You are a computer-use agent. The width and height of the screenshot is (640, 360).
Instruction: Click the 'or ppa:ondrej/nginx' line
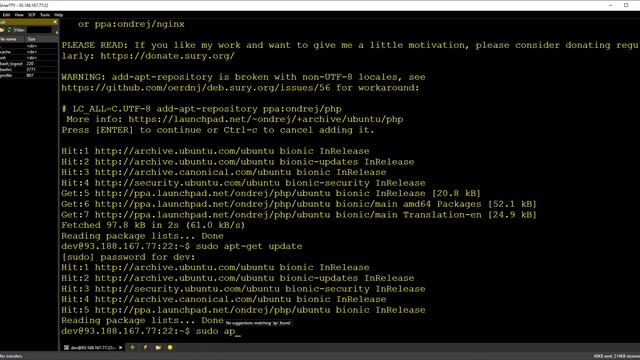pyautogui.click(x=131, y=24)
